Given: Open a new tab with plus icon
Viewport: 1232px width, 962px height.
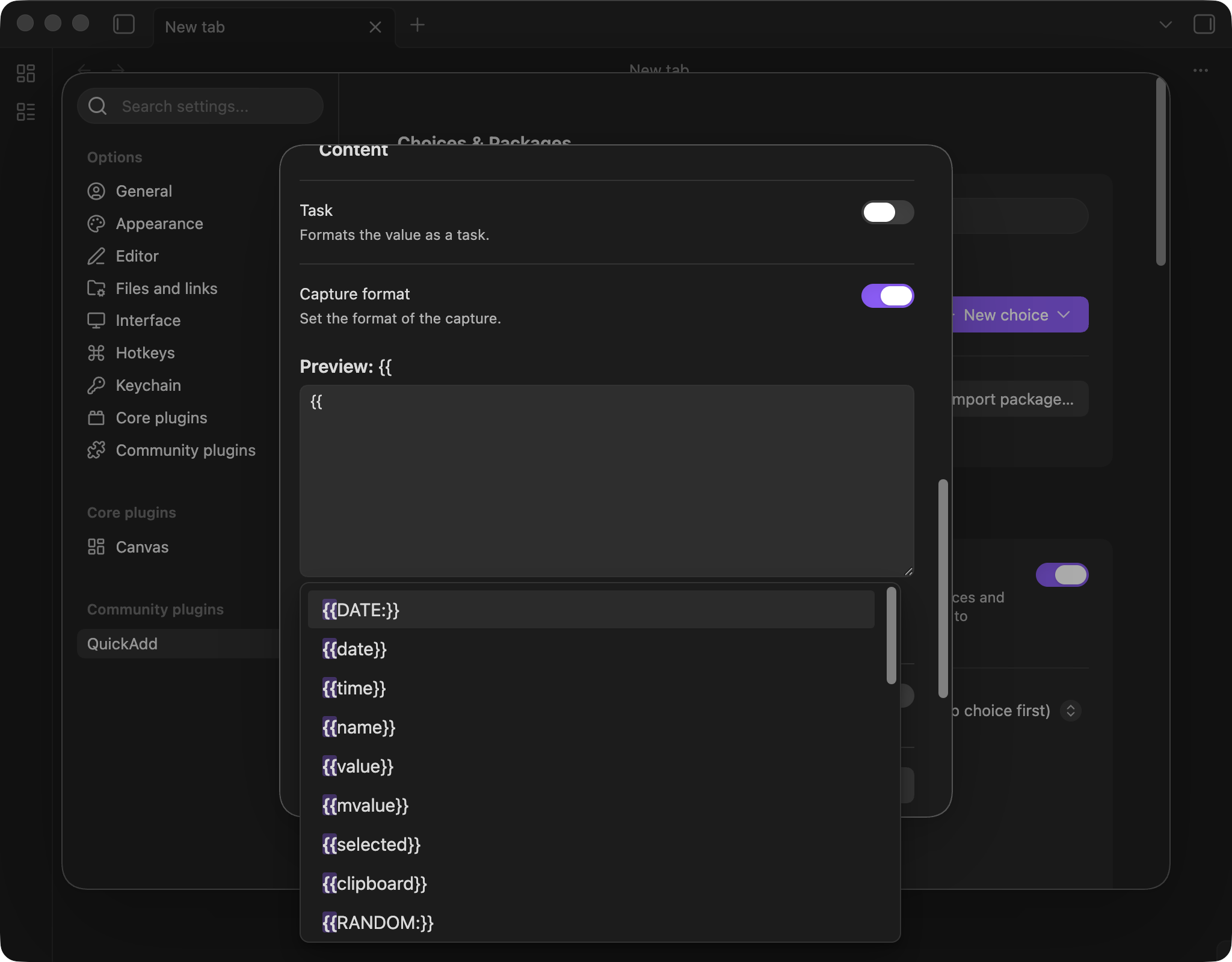Looking at the screenshot, I should pyautogui.click(x=417, y=25).
